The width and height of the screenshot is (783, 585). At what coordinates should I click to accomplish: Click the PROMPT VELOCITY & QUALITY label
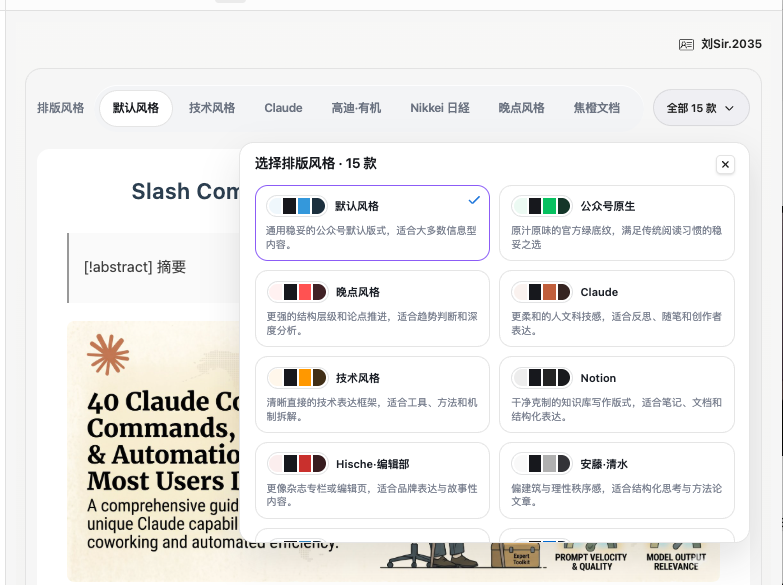[591, 562]
